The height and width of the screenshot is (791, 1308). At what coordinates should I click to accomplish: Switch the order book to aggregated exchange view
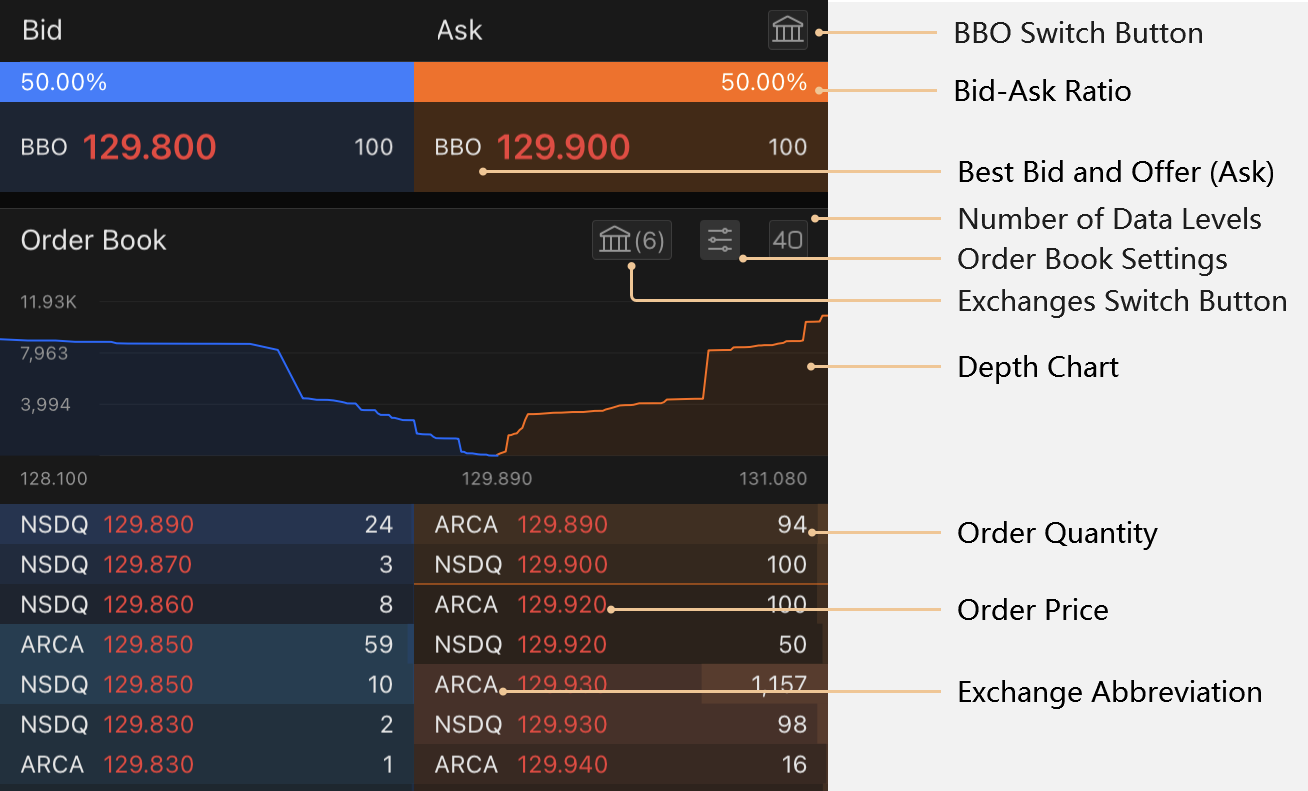click(632, 239)
